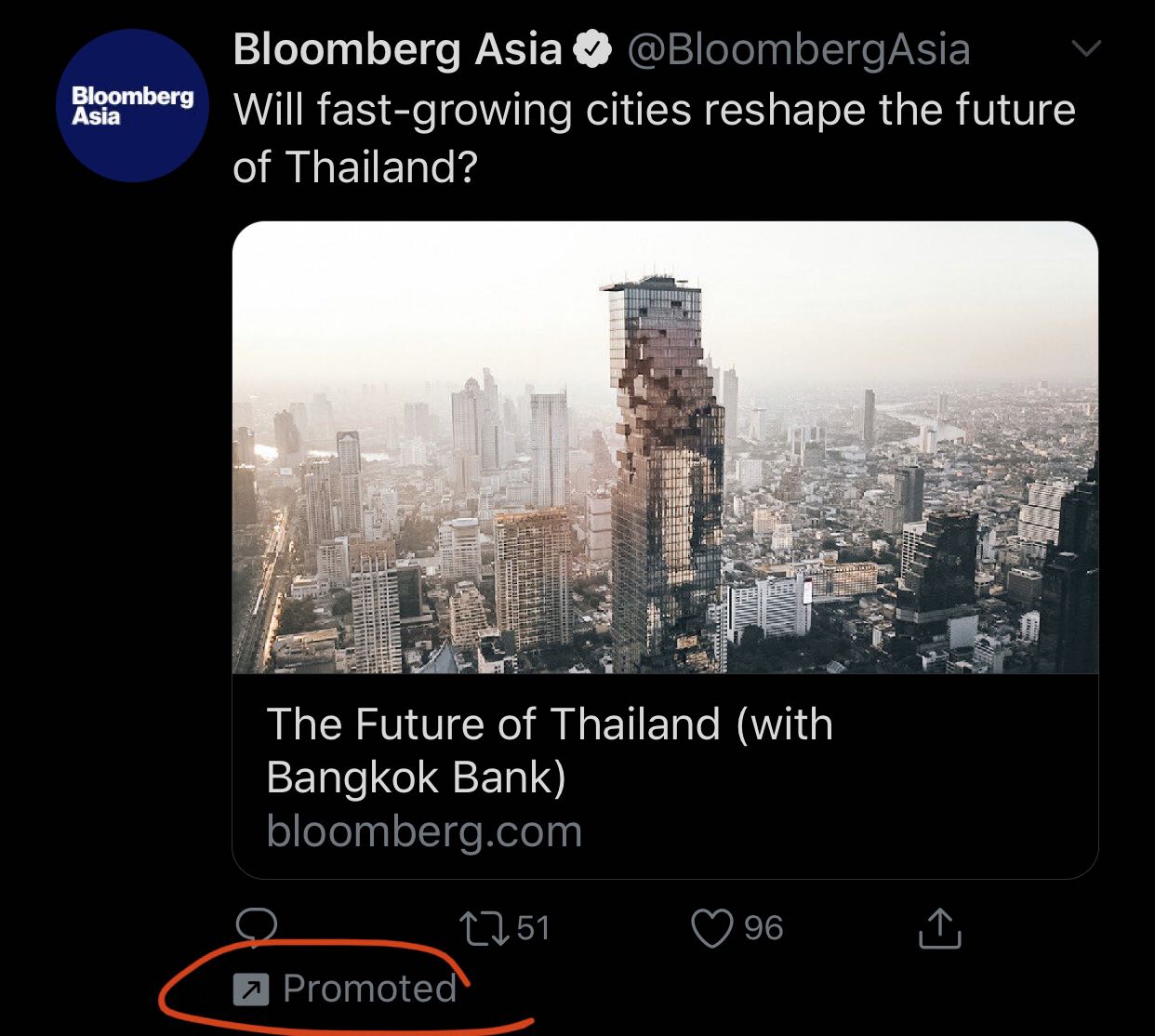Like the tweet with the heart icon
Image resolution: width=1155 pixels, height=1036 pixels.
[712, 928]
